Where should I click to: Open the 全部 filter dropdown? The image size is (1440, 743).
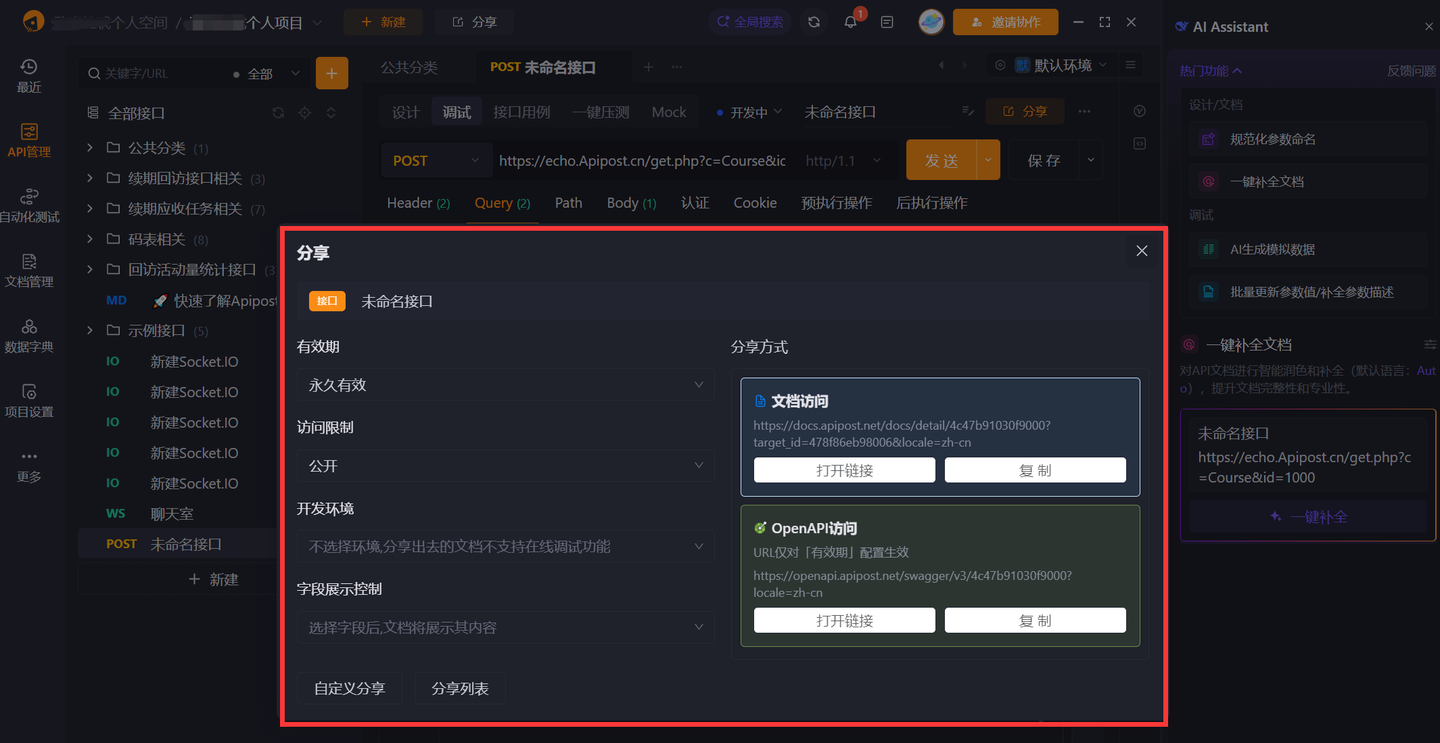tap(267, 74)
